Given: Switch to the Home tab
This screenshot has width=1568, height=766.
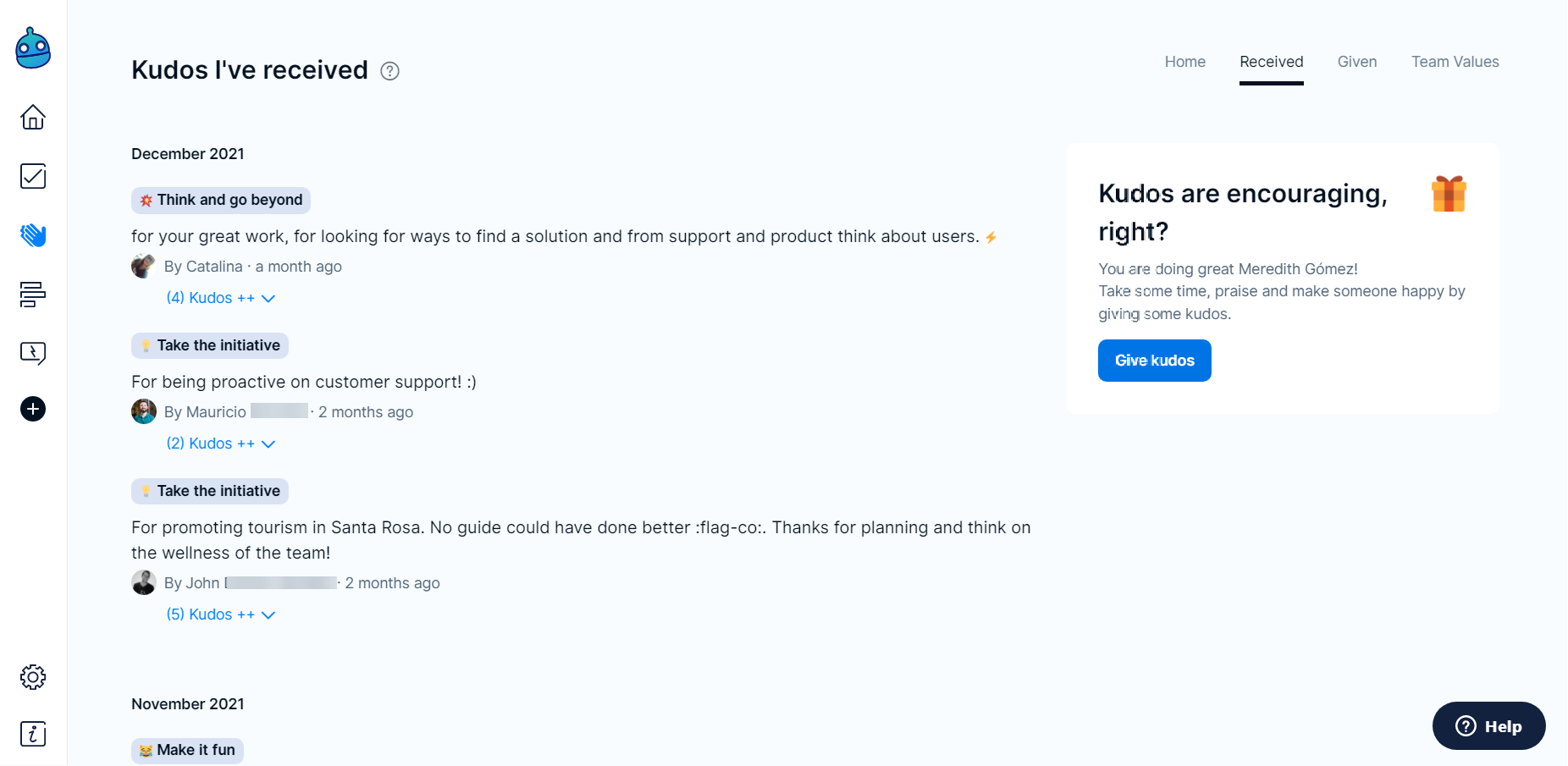Looking at the screenshot, I should (1184, 62).
